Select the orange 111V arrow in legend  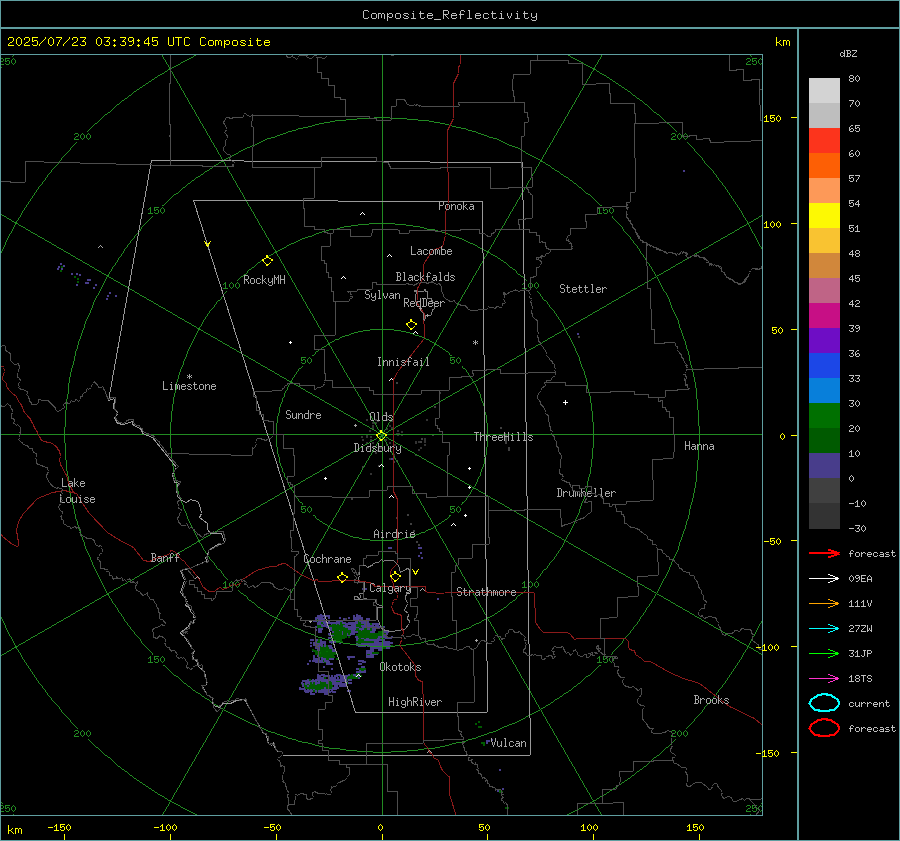pyautogui.click(x=824, y=603)
